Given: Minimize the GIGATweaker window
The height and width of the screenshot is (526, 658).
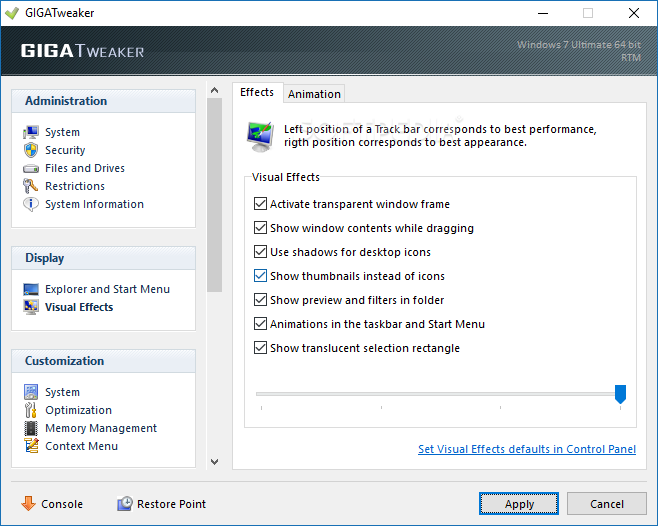Looking at the screenshot, I should pyautogui.click(x=543, y=13).
